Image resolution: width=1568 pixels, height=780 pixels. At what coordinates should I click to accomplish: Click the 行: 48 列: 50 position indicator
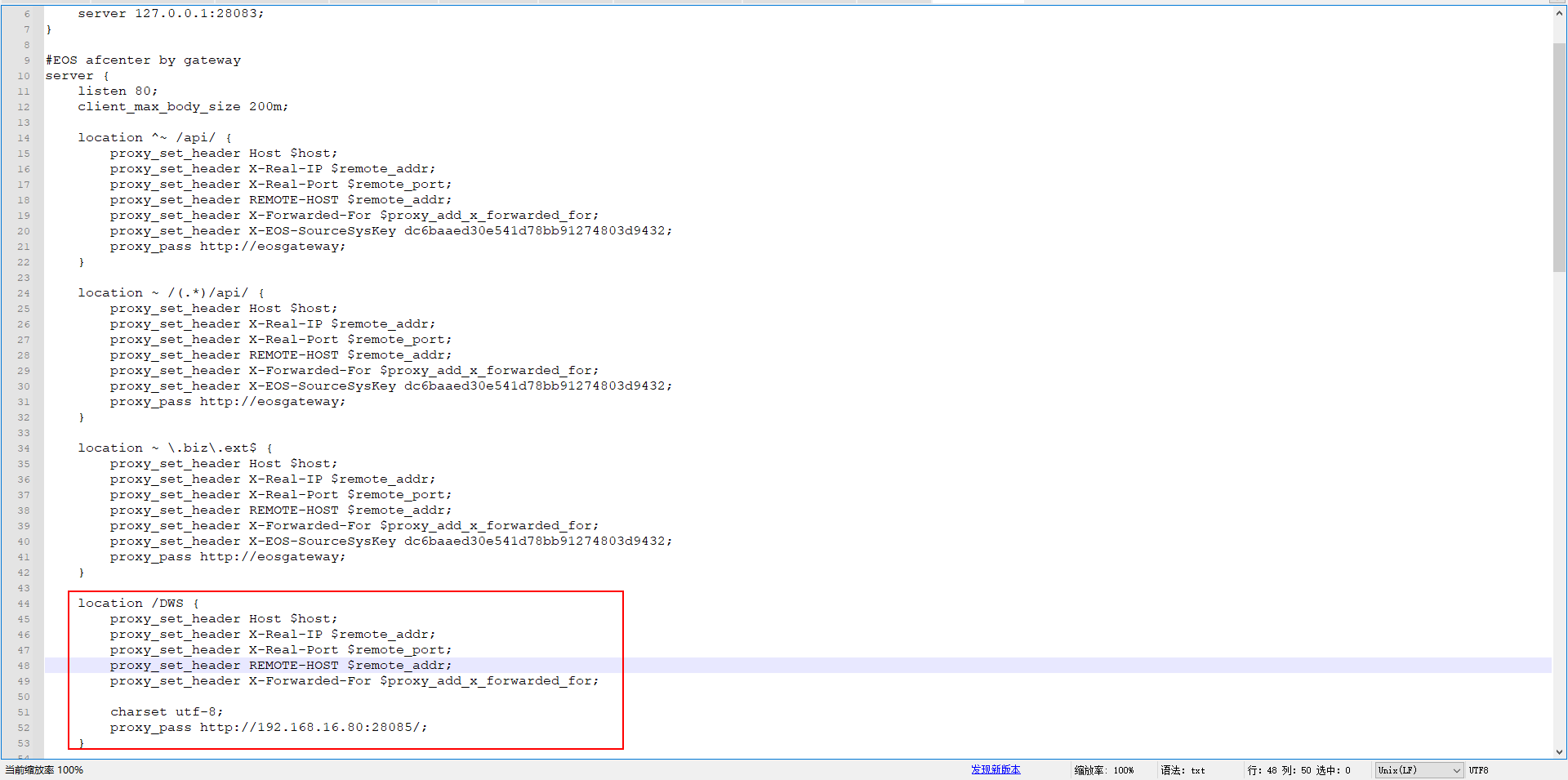pyautogui.click(x=1298, y=770)
